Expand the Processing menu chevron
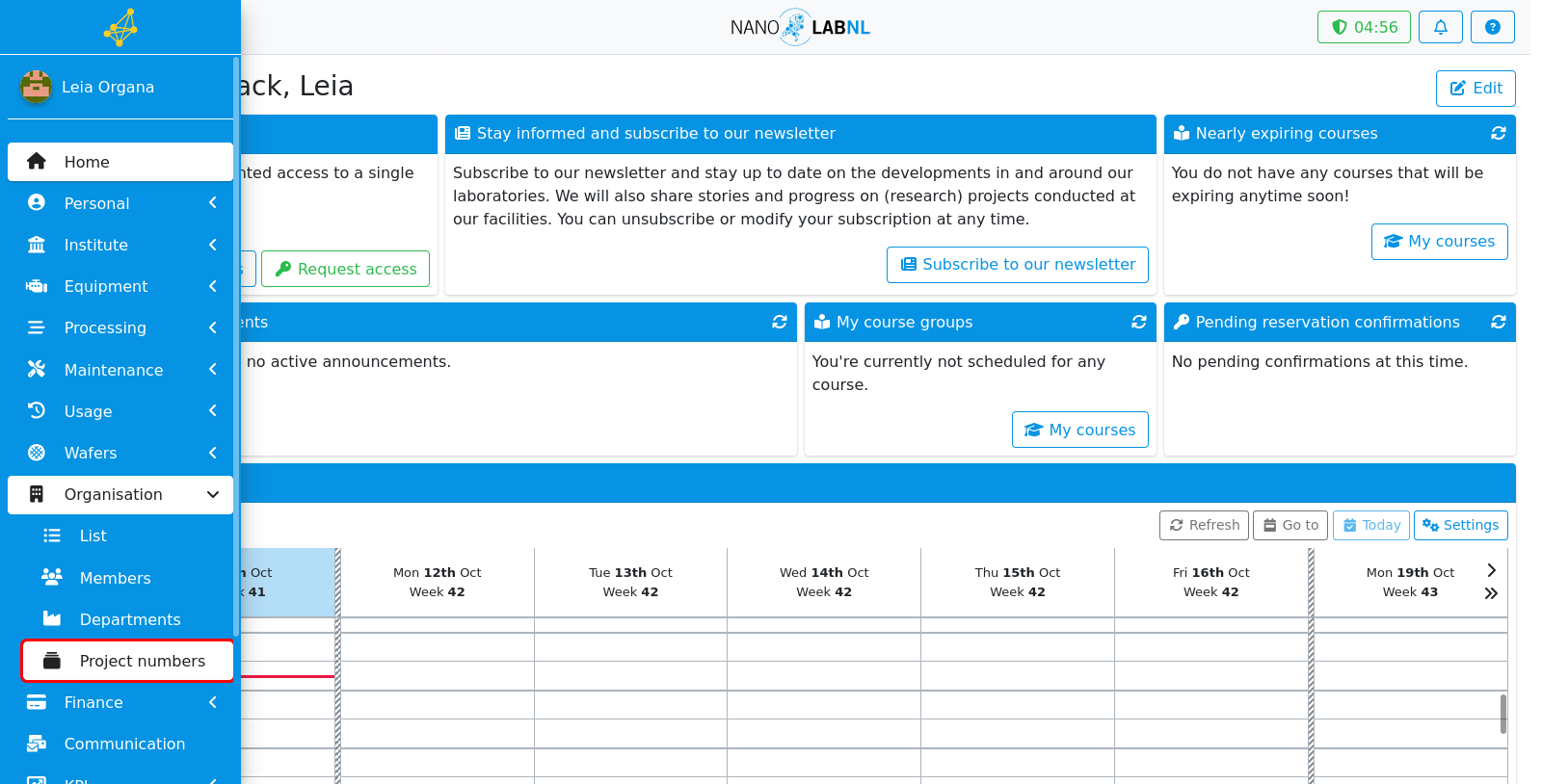This screenshot has width=1542, height=784. pos(212,327)
